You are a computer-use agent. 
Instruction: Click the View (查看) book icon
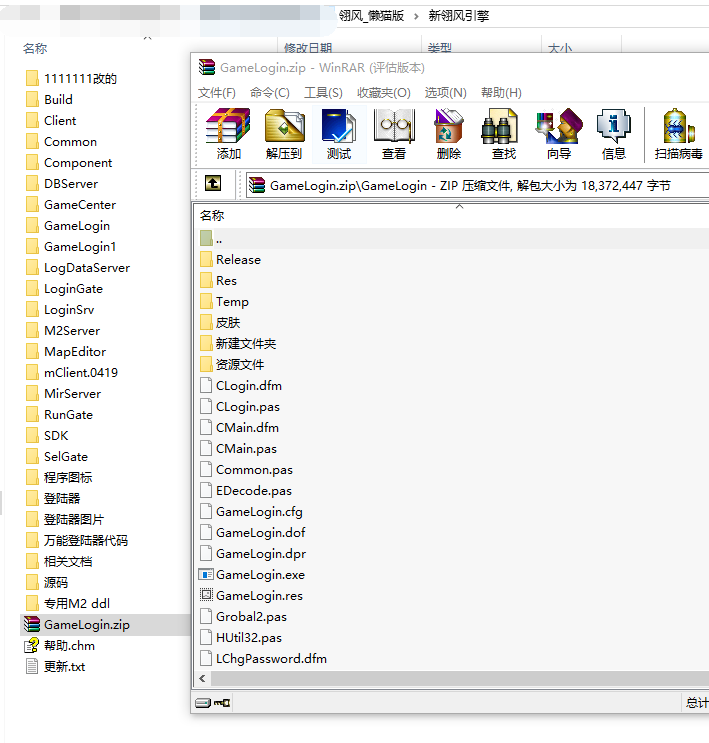point(394,134)
